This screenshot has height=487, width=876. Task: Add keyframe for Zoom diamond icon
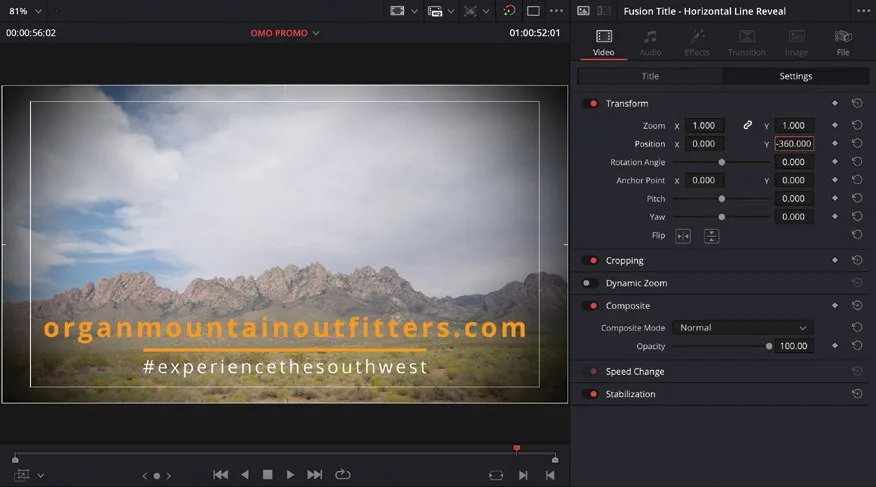835,125
